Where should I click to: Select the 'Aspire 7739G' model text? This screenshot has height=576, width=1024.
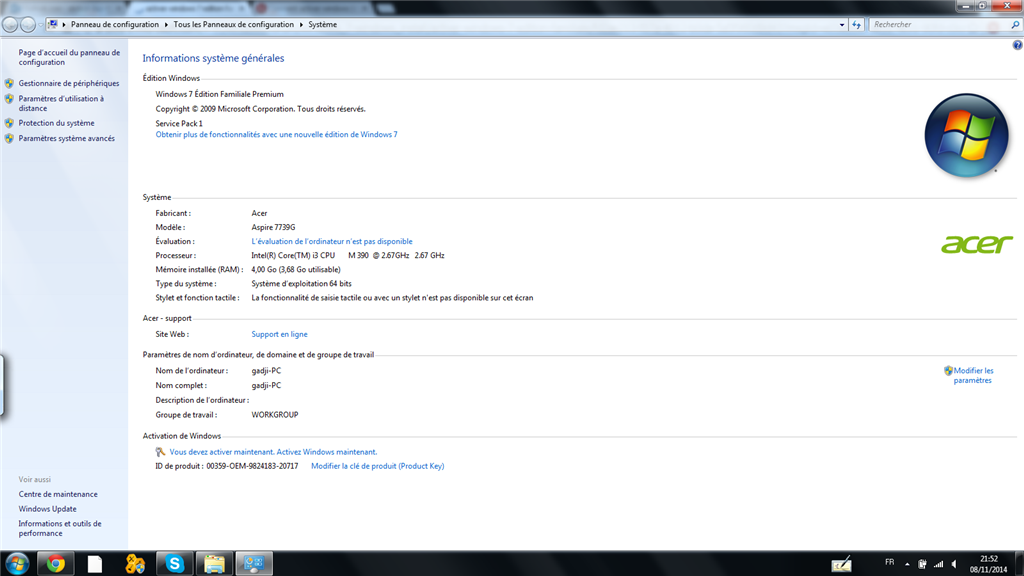(x=273, y=227)
